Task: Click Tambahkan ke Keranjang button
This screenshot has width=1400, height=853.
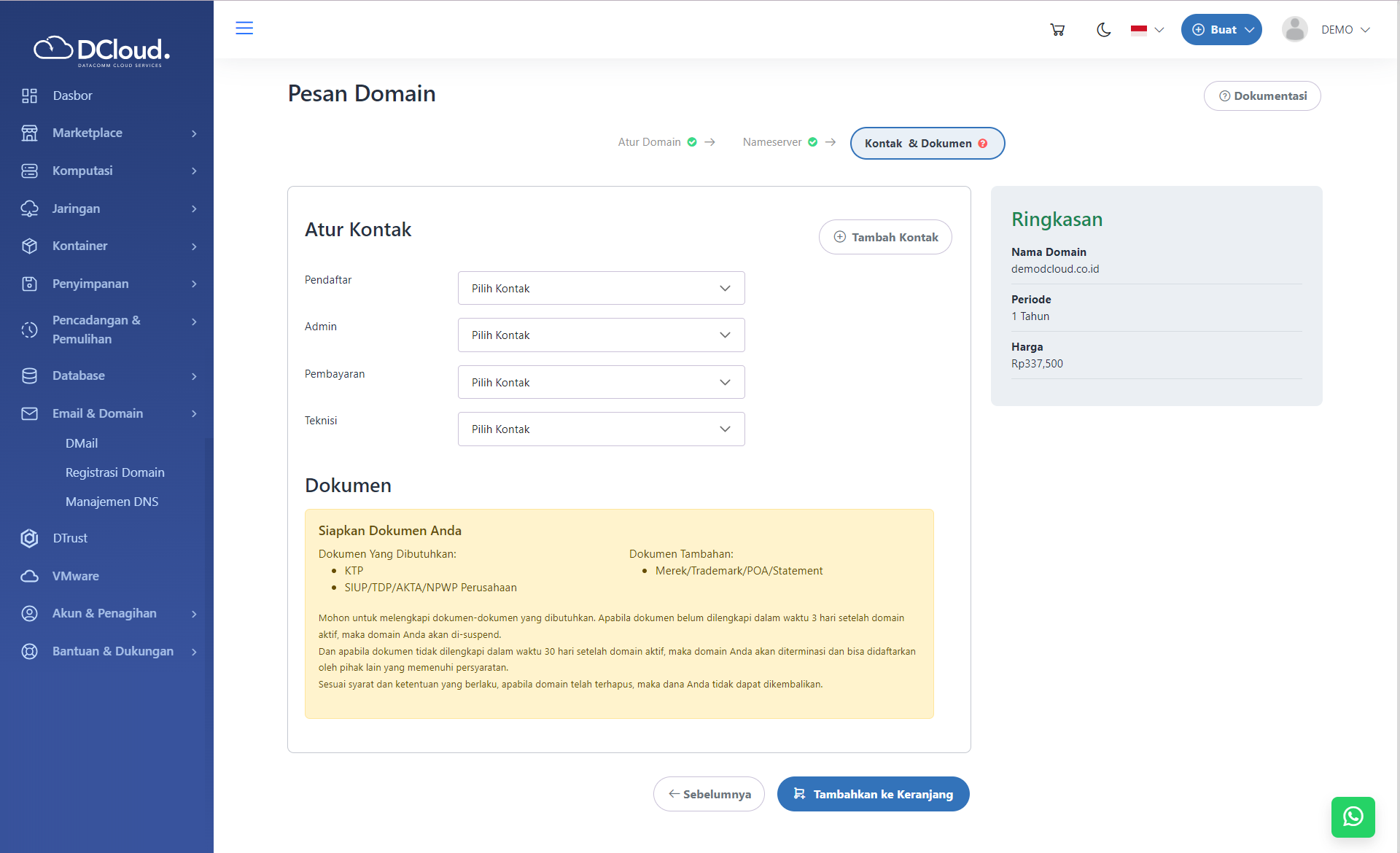Action: click(x=873, y=794)
